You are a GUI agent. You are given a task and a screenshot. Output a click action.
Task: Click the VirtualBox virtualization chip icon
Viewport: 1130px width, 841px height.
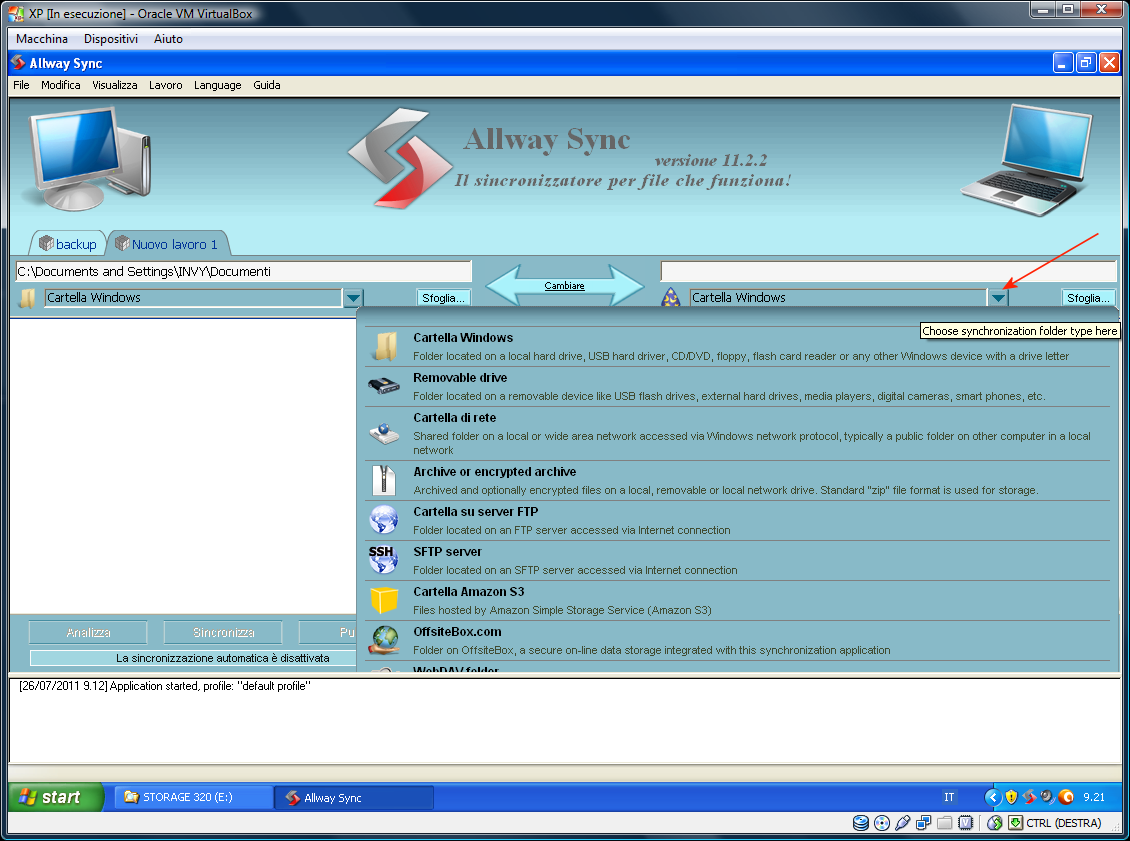966,823
